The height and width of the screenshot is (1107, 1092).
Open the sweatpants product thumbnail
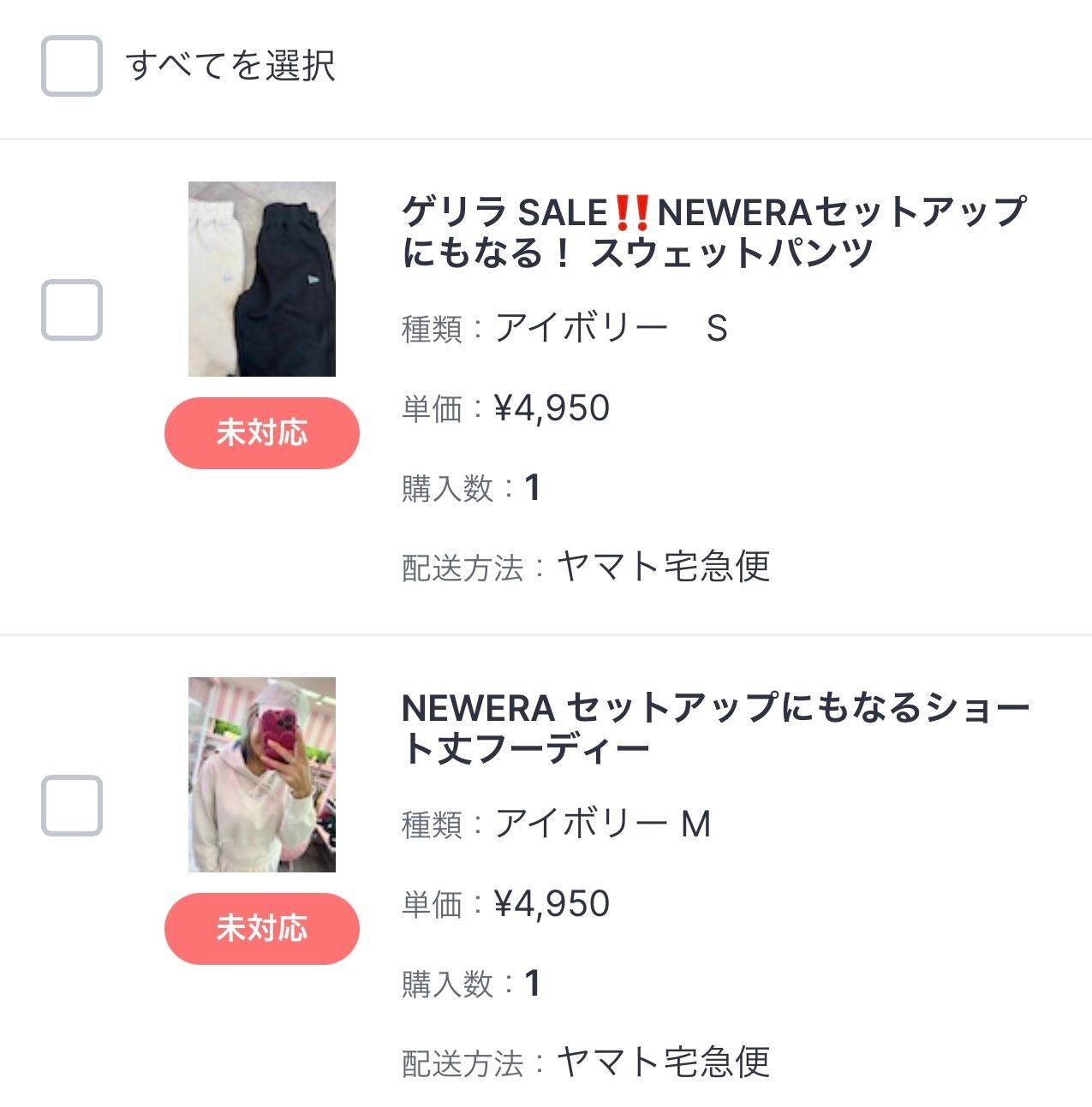pos(262,279)
